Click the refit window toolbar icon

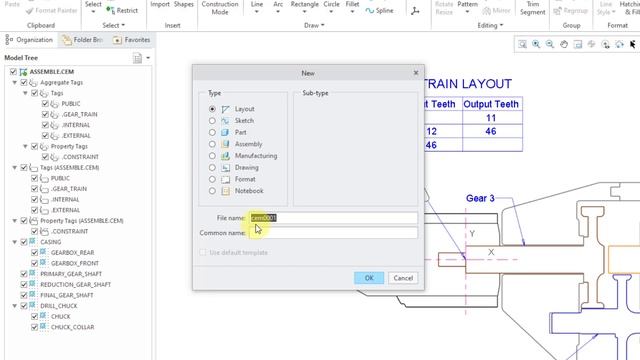[x=522, y=44]
